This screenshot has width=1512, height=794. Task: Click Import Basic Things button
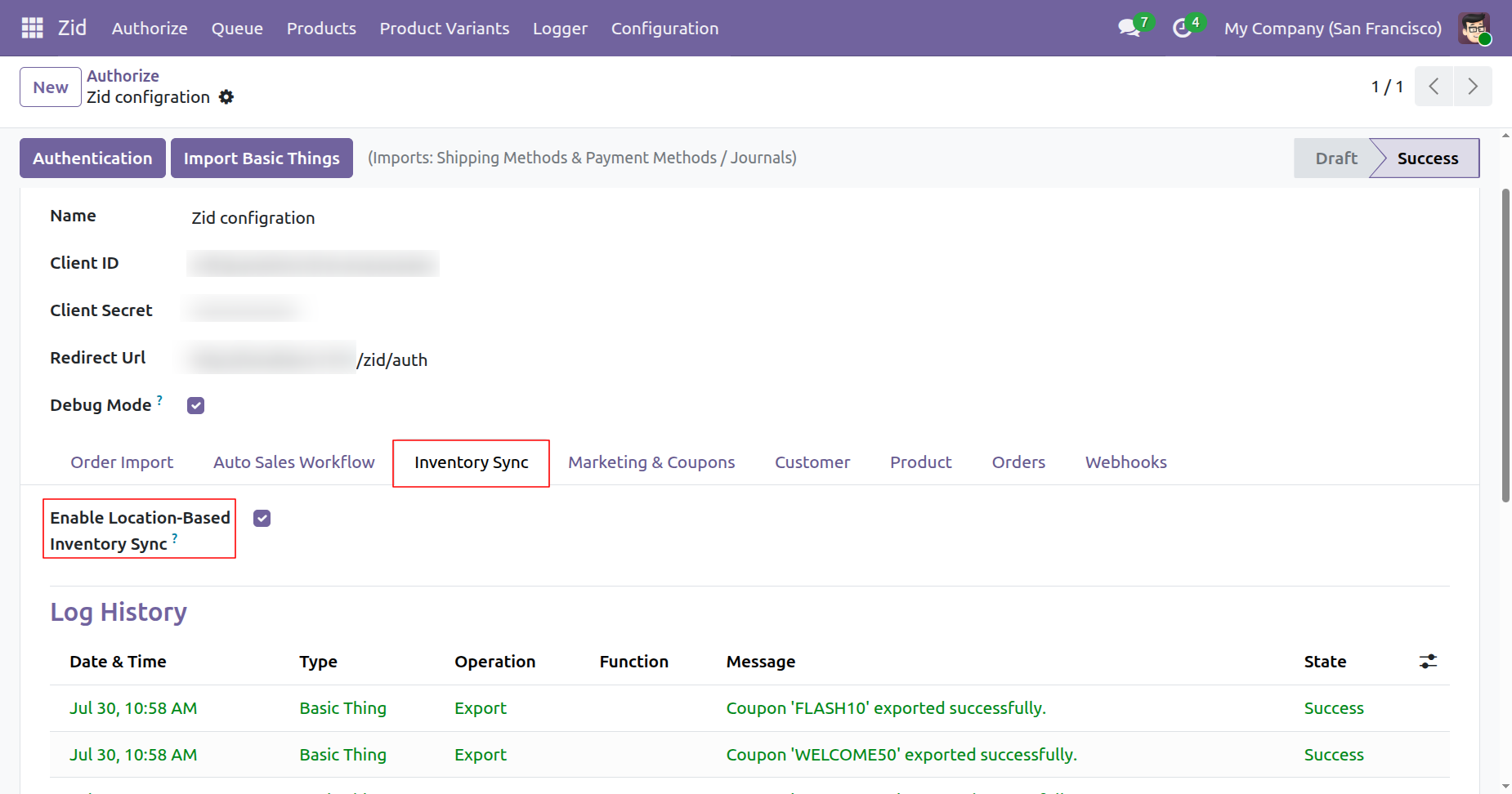262,158
